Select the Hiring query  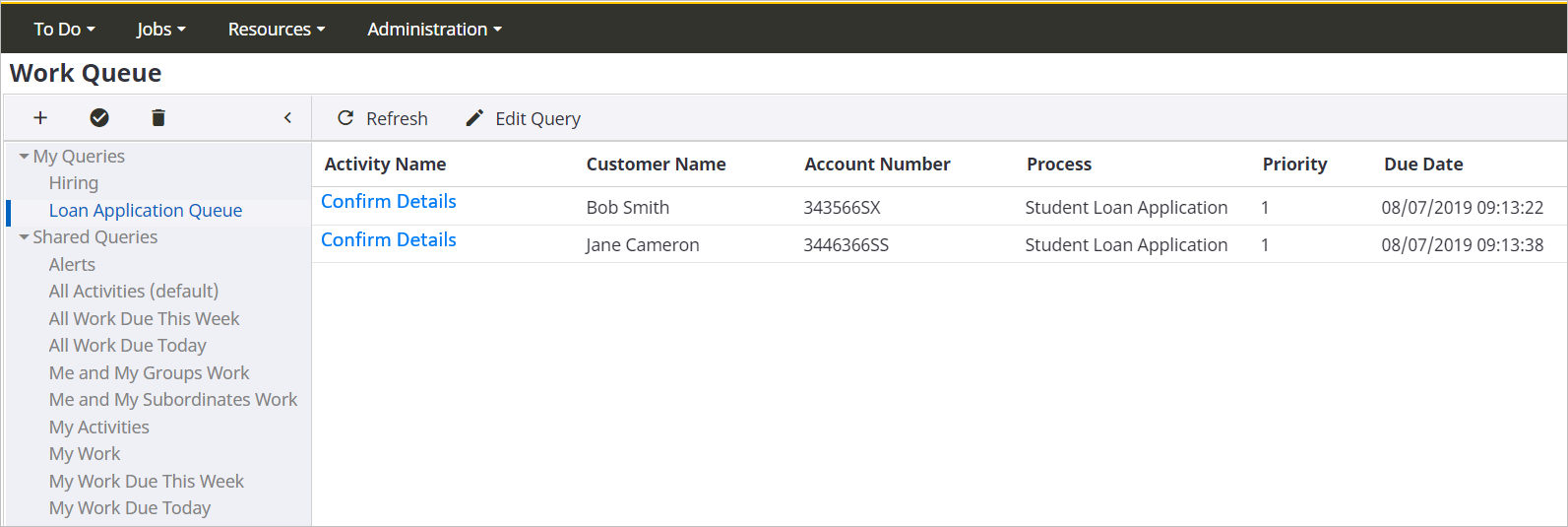pyautogui.click(x=74, y=183)
